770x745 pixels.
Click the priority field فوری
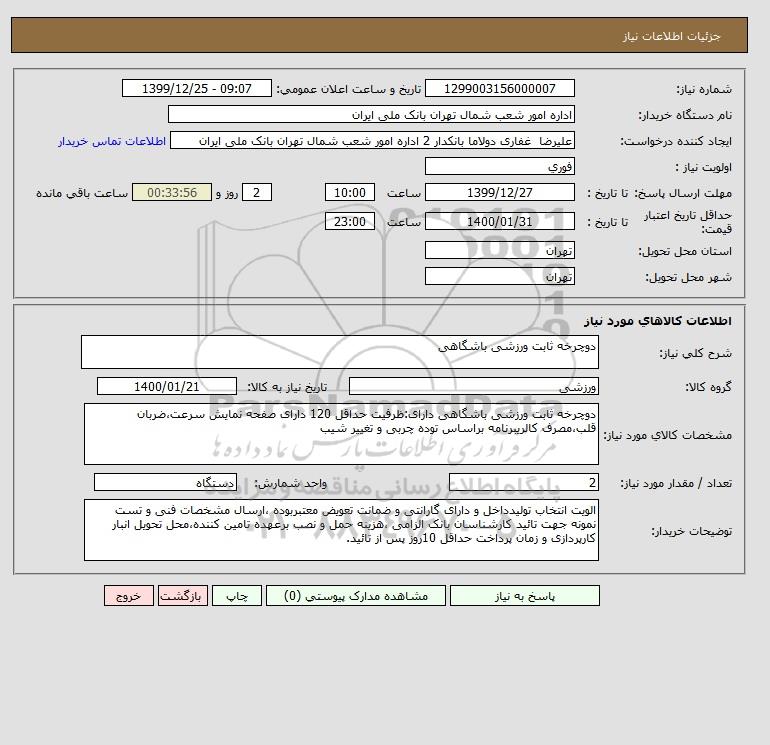499,166
